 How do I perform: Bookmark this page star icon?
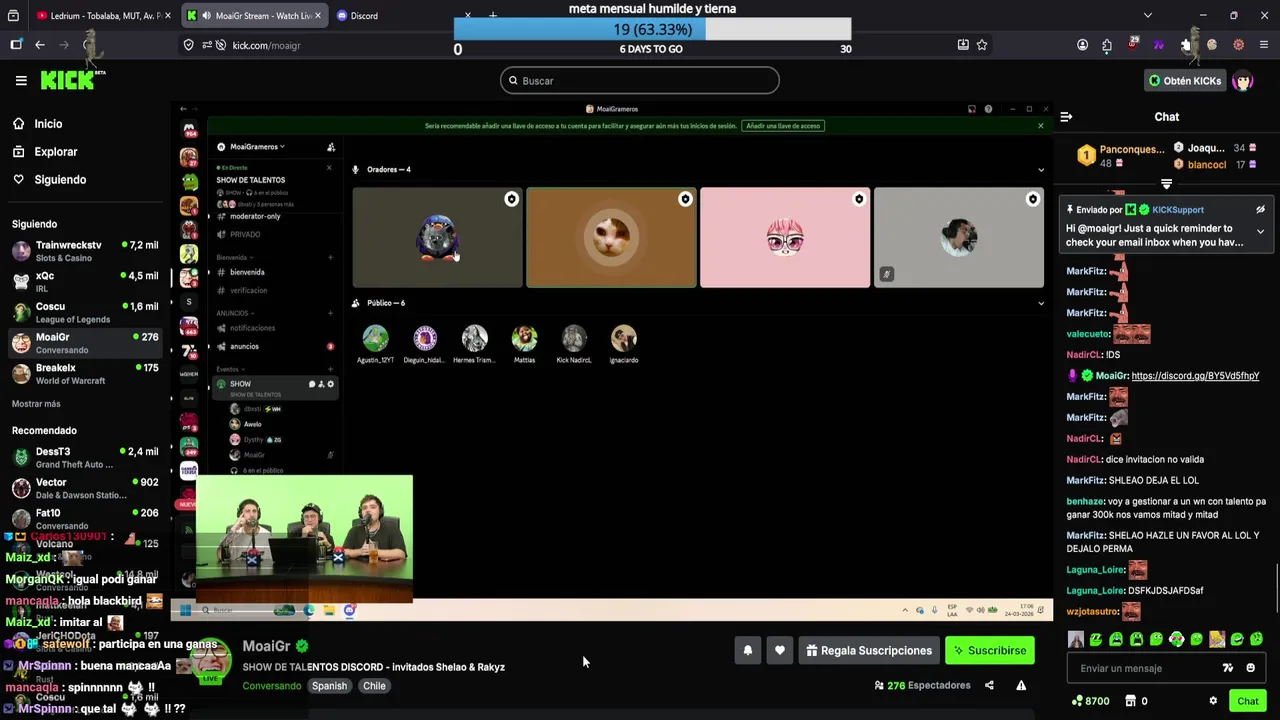[982, 45]
